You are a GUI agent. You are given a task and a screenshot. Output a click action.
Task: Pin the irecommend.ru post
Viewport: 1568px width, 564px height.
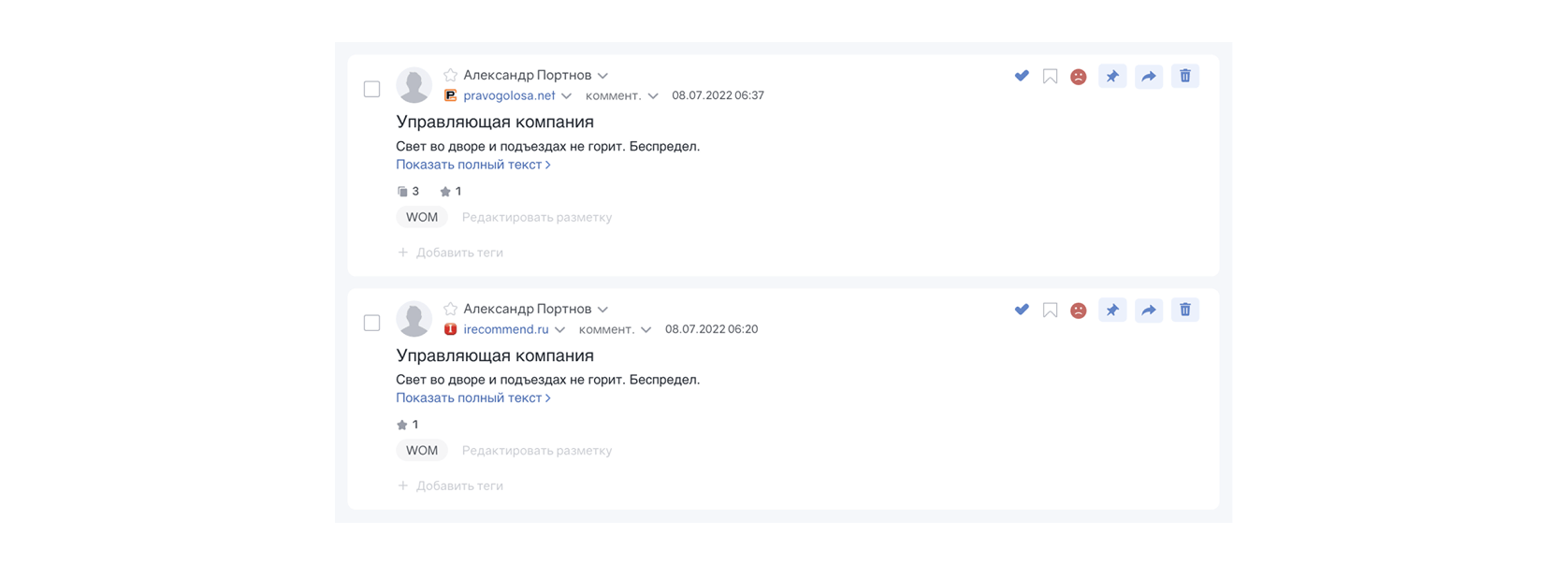coord(1111,311)
